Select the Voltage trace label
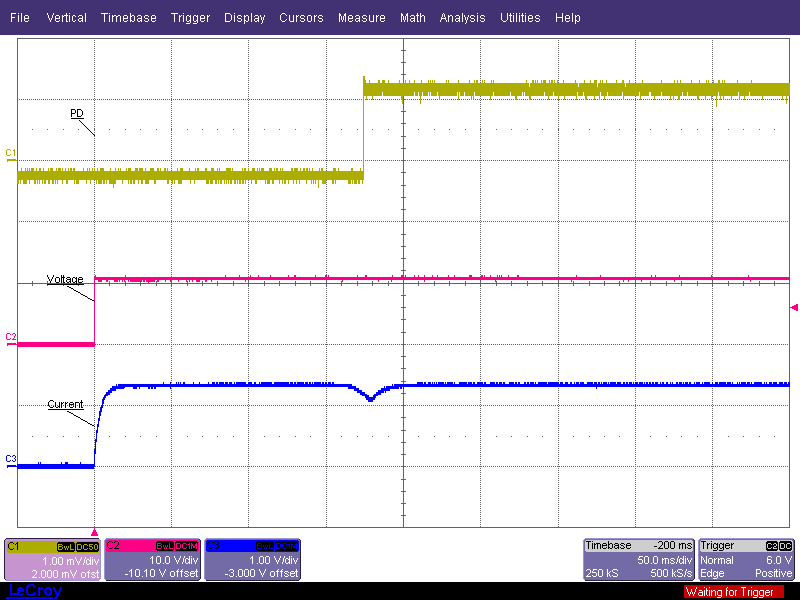 (x=65, y=279)
